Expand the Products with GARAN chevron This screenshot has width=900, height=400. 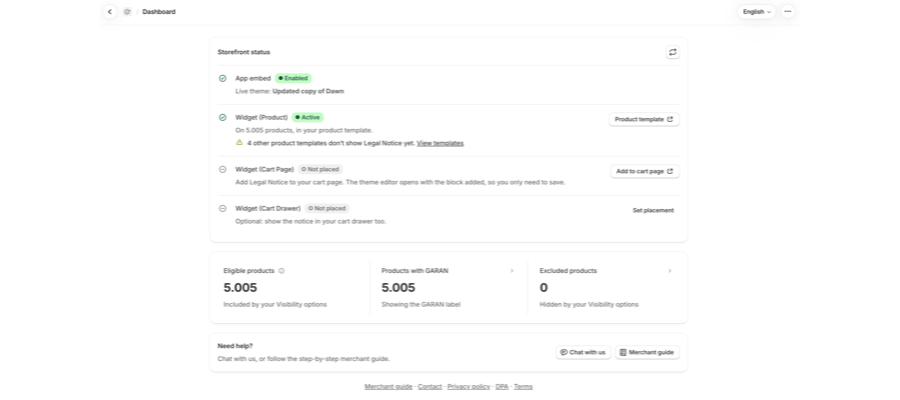click(512, 271)
